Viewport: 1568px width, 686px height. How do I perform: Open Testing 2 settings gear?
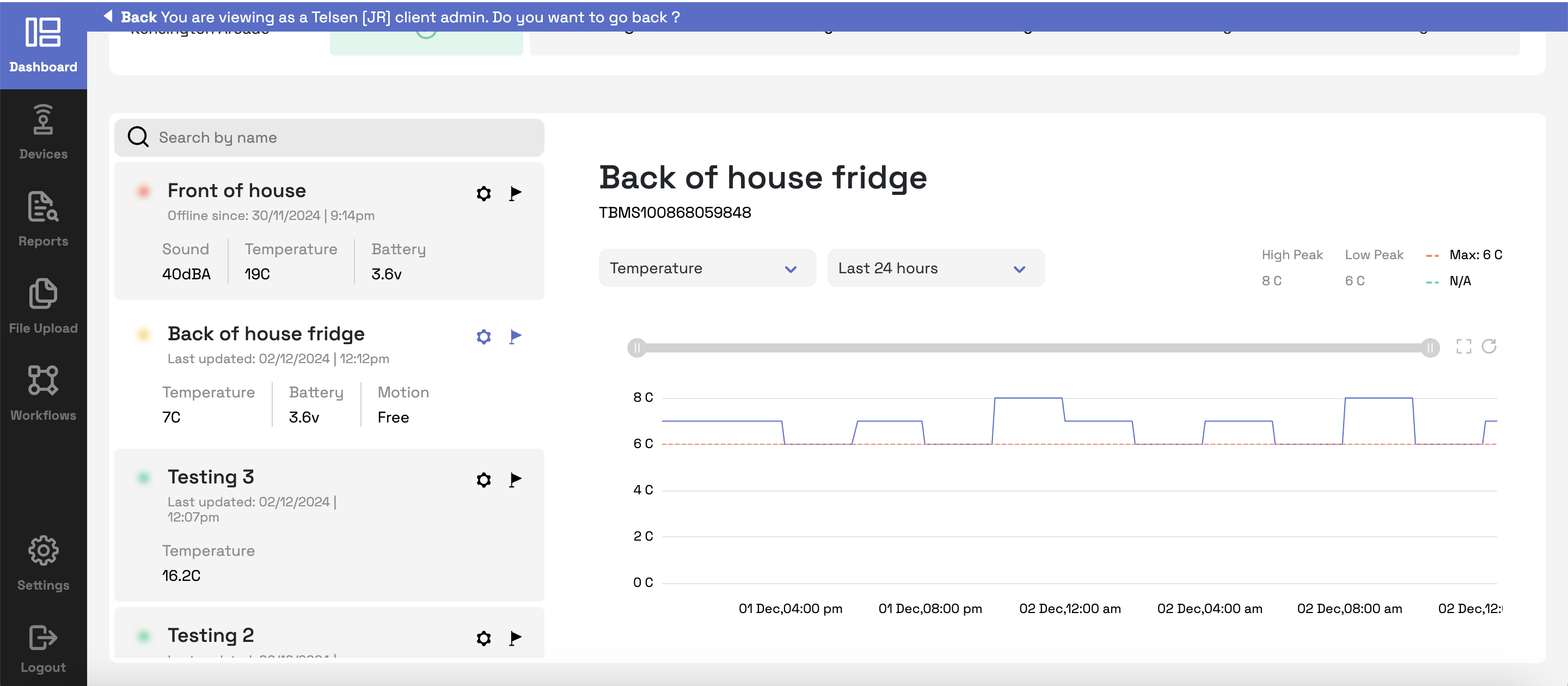click(483, 638)
